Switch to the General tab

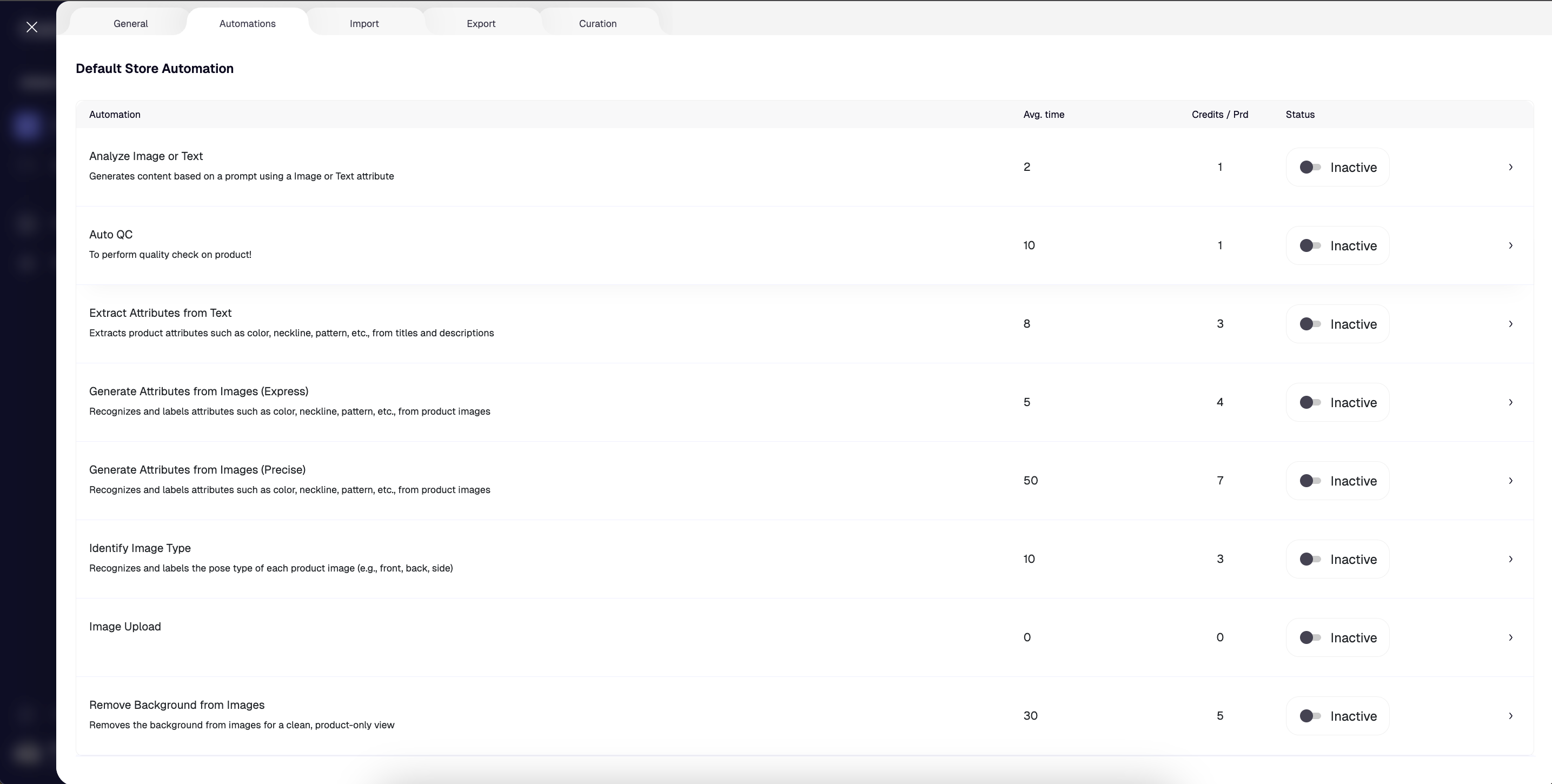131,23
